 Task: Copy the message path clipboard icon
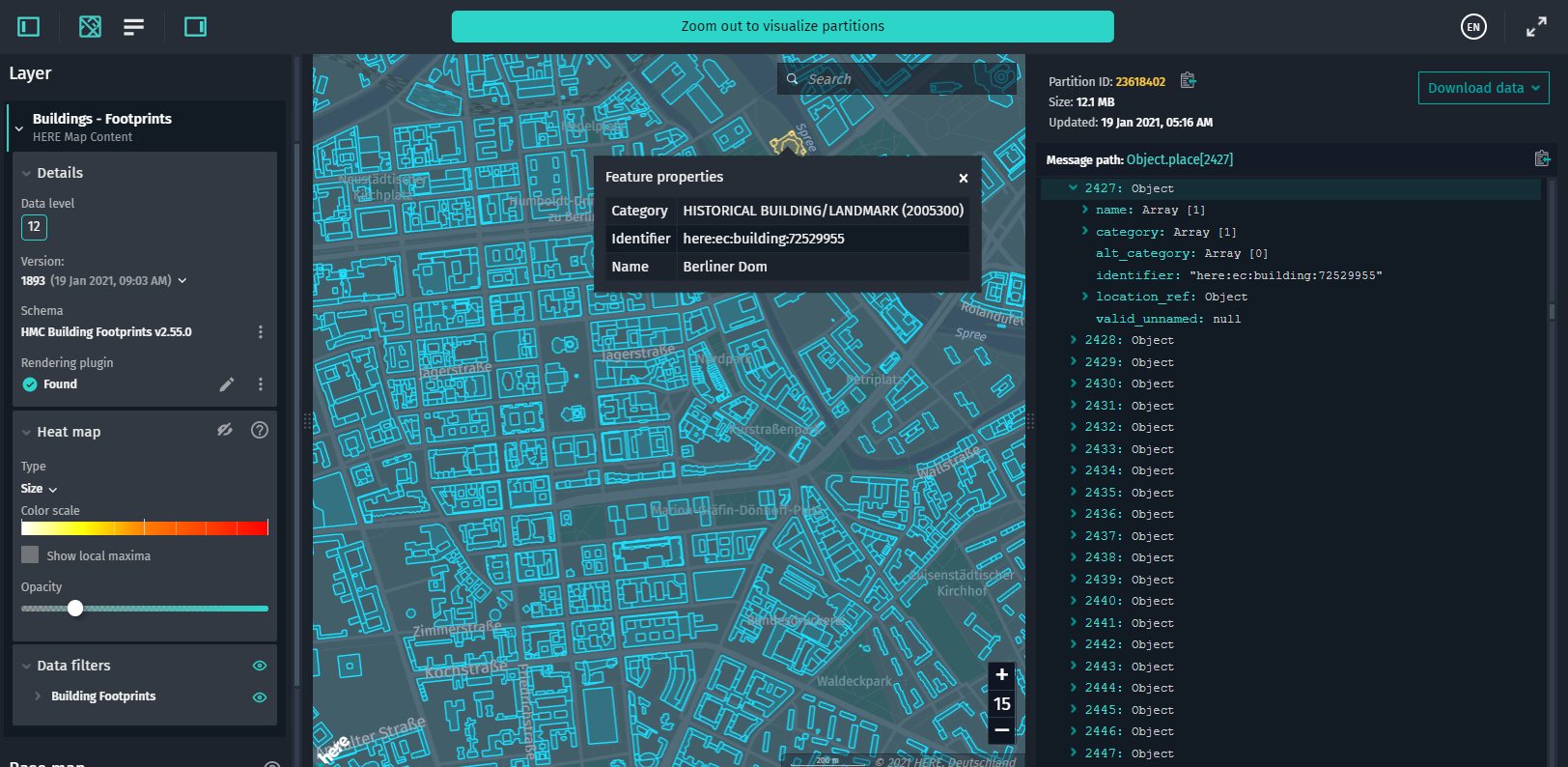coord(1541,158)
